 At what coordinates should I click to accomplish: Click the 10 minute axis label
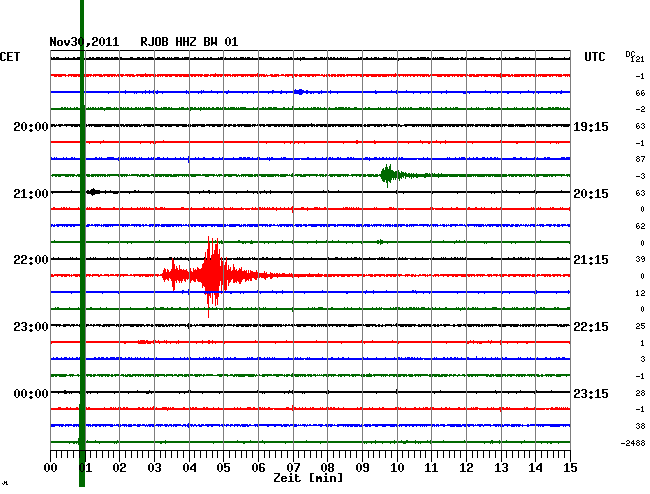coord(397,468)
